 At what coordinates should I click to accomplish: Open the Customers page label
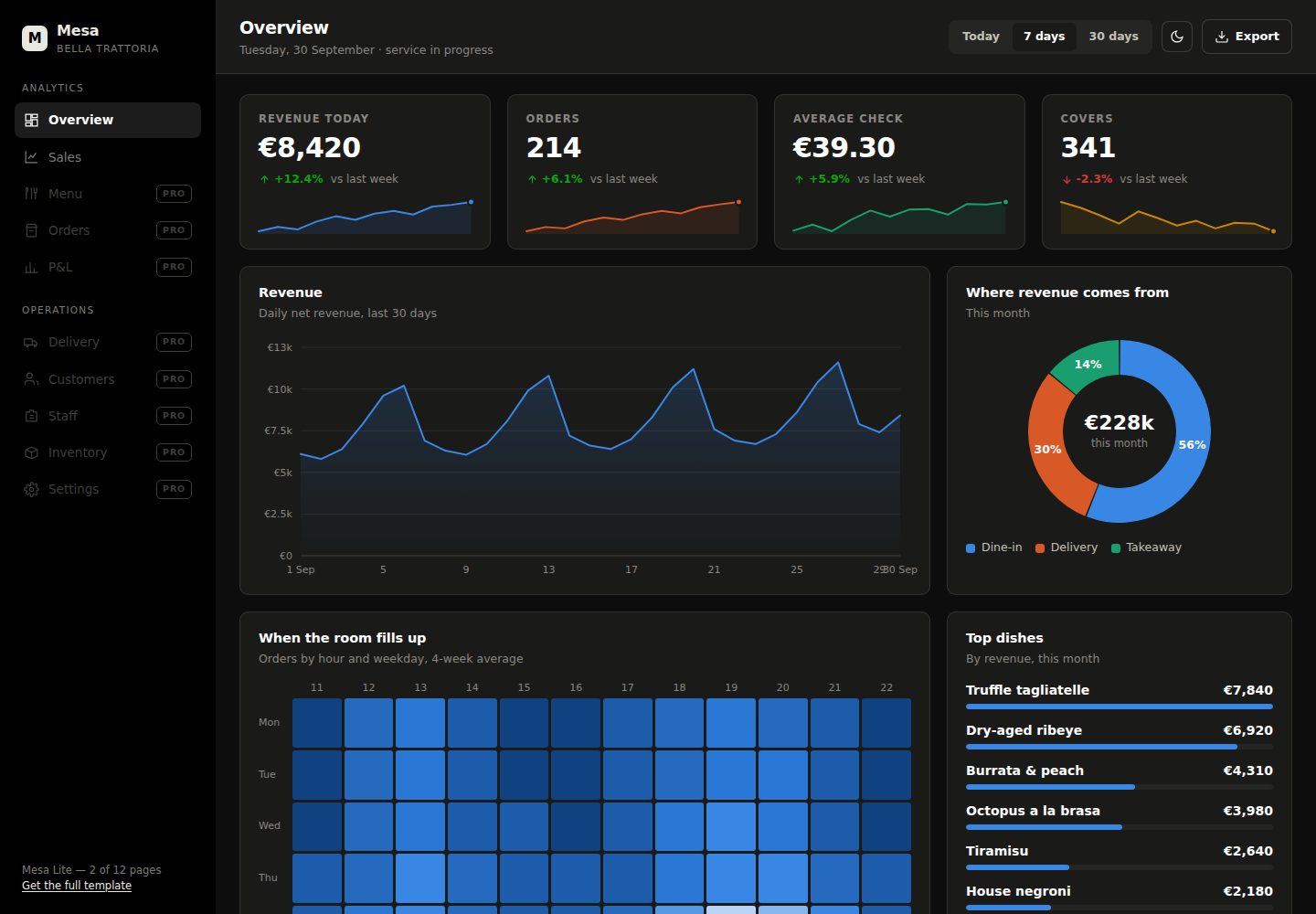click(81, 379)
